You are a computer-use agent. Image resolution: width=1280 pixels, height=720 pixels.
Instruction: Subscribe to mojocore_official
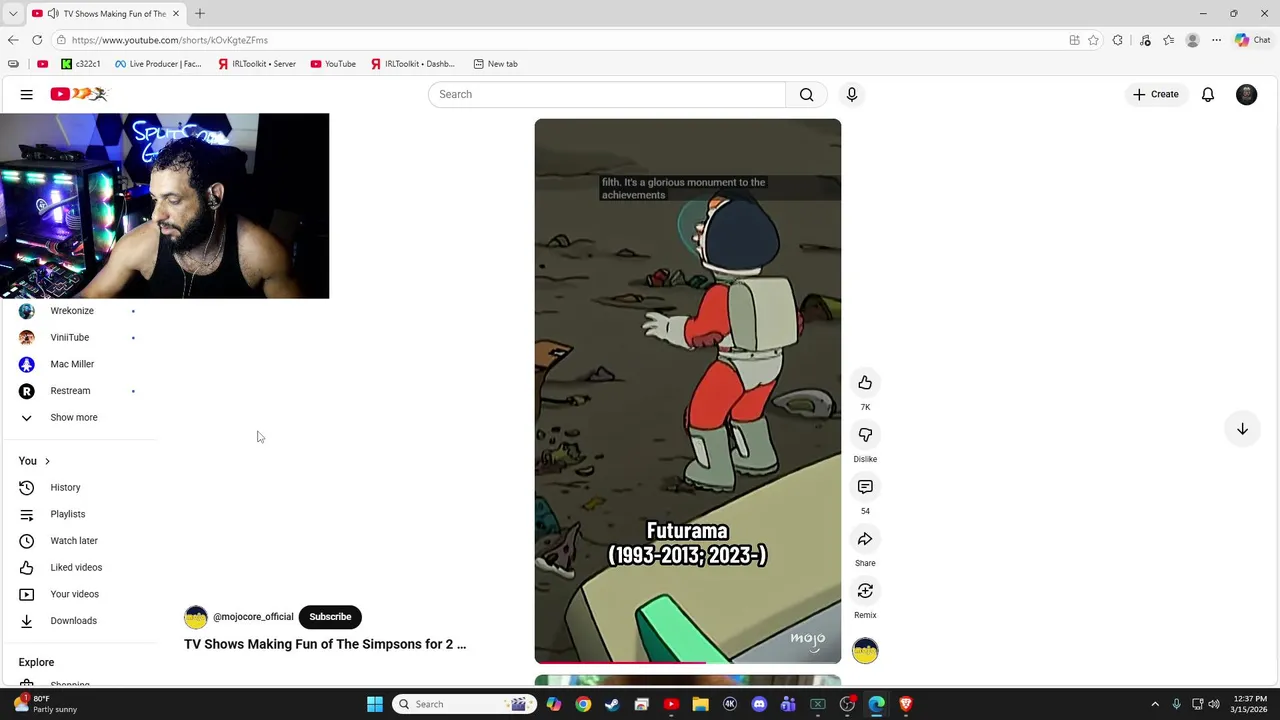[330, 617]
